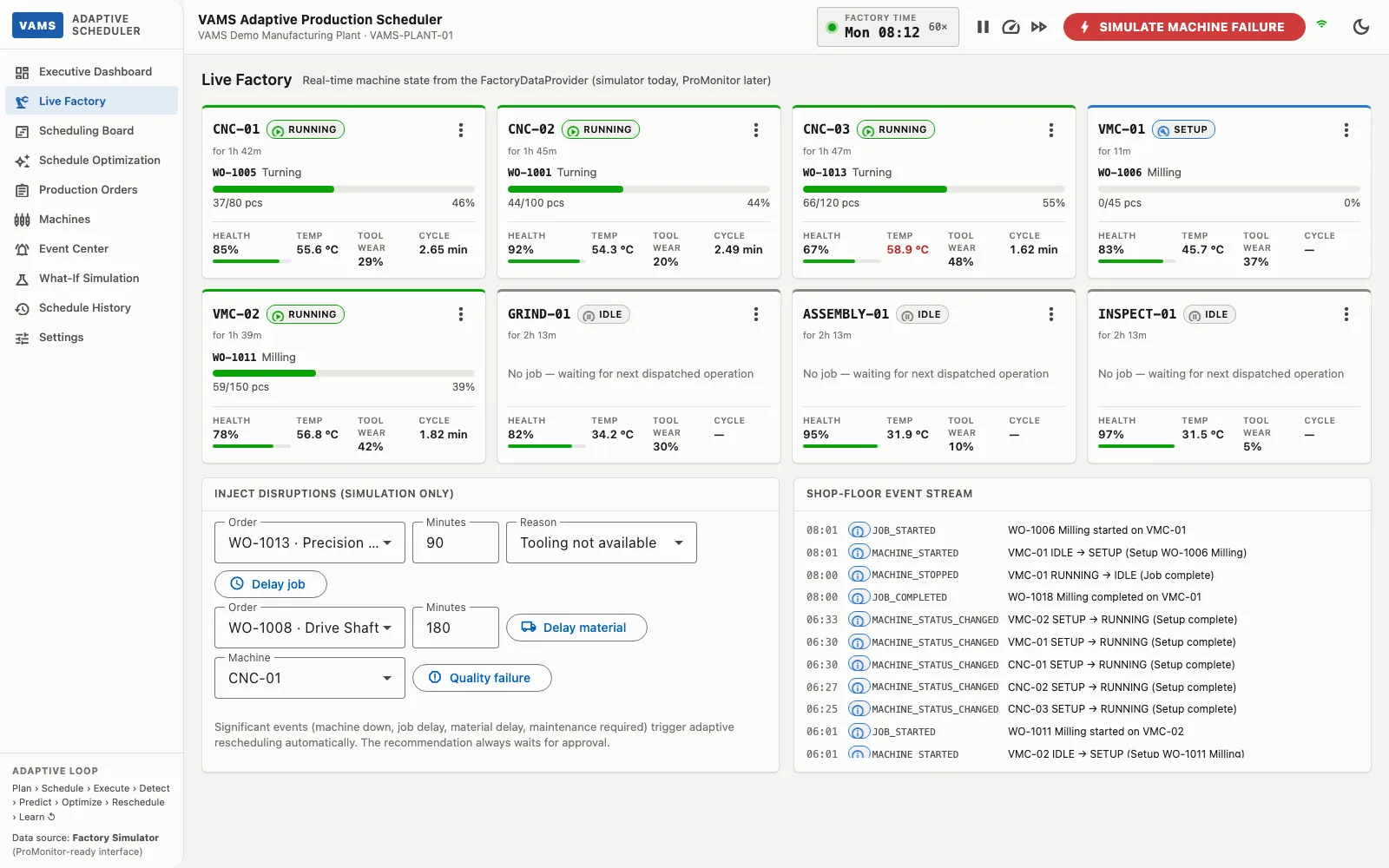This screenshot has height=868, width=1389.
Task: Open VMC-01 card options menu
Action: [x=1346, y=130]
